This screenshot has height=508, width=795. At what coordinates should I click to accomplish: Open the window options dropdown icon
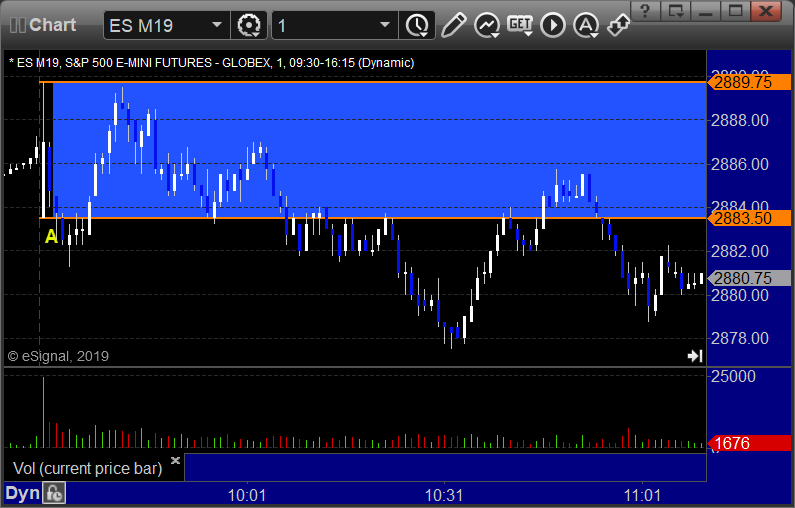[x=676, y=11]
